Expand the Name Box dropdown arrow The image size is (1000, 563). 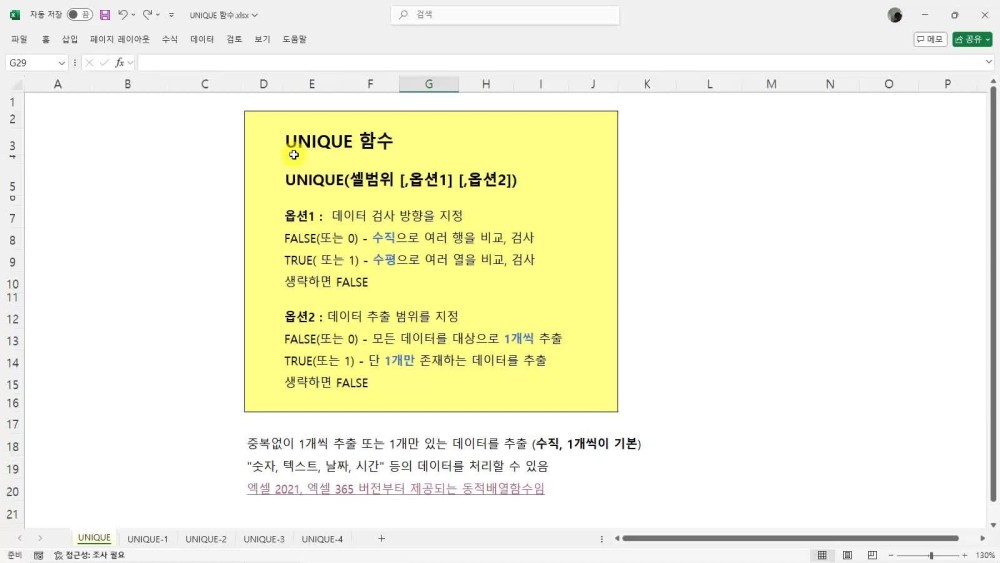point(62,62)
